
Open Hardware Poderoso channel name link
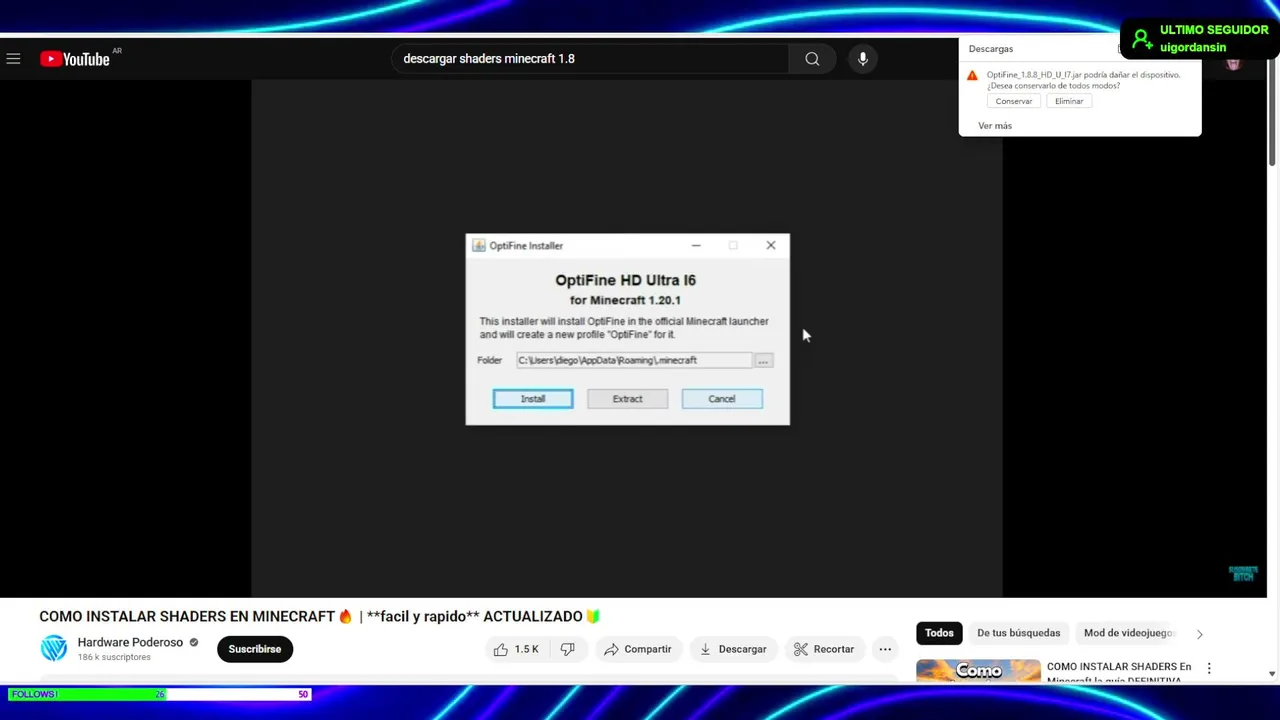click(x=131, y=642)
